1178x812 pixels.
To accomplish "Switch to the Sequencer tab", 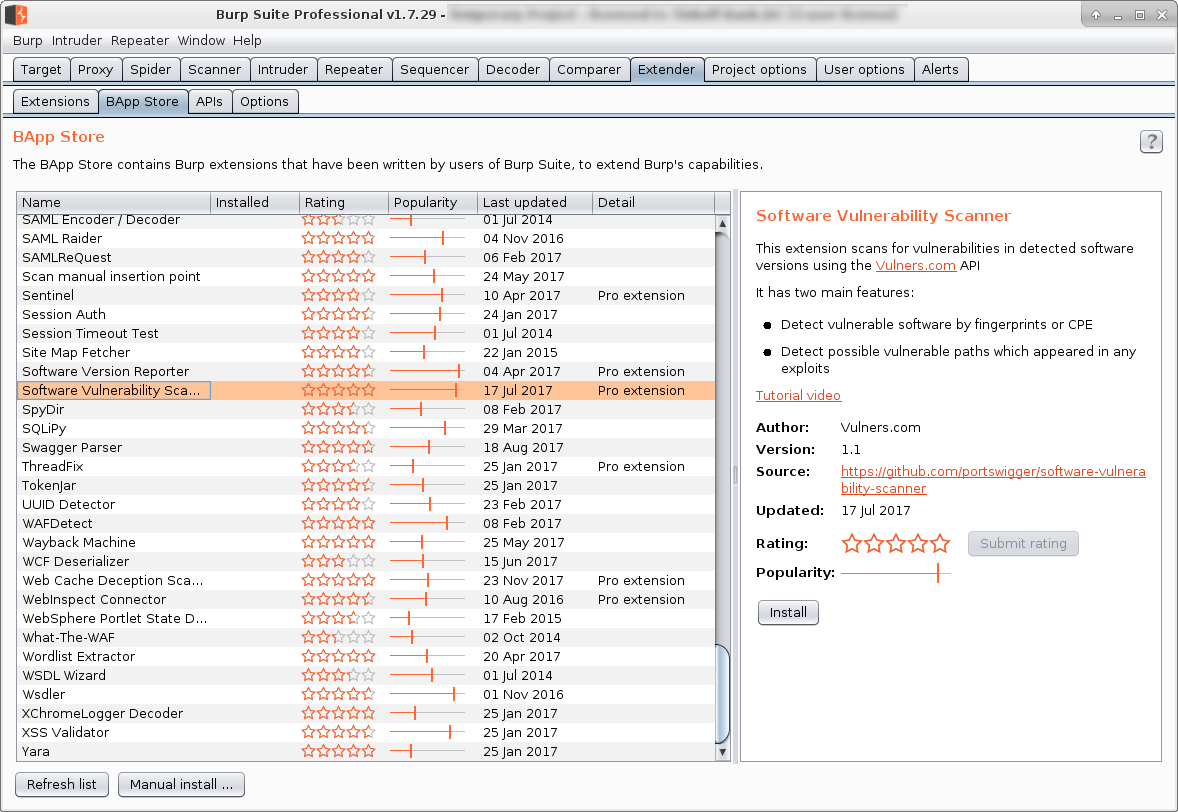I will (434, 69).
